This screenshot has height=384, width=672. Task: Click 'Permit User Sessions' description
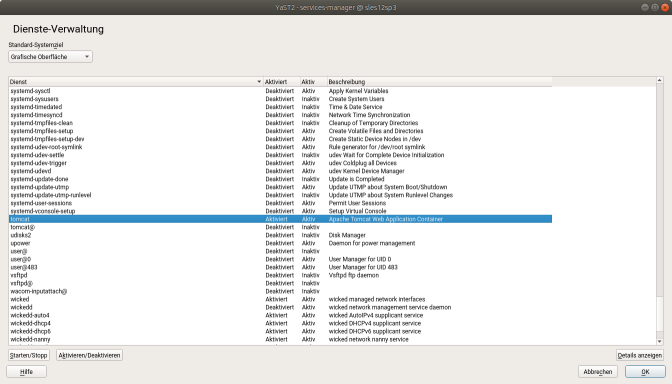click(357, 203)
